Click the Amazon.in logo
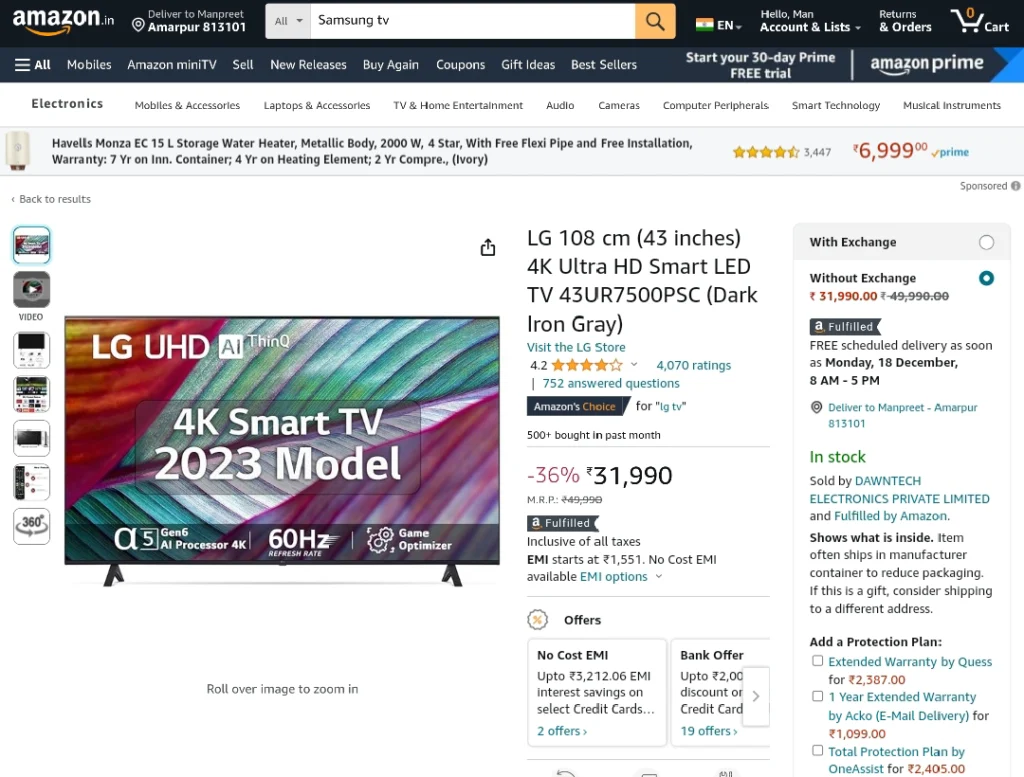 [x=63, y=20]
